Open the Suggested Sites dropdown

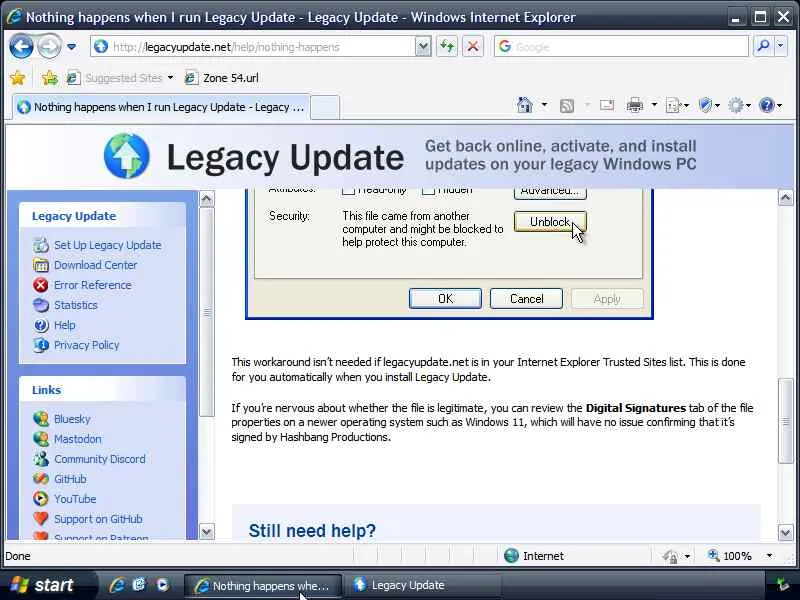point(120,78)
